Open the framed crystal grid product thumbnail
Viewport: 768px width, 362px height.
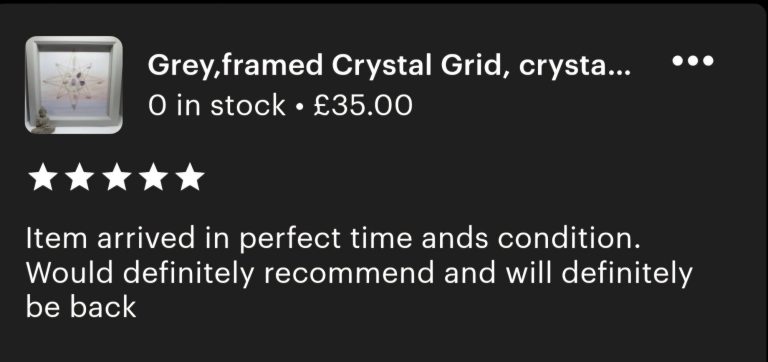coord(74,85)
